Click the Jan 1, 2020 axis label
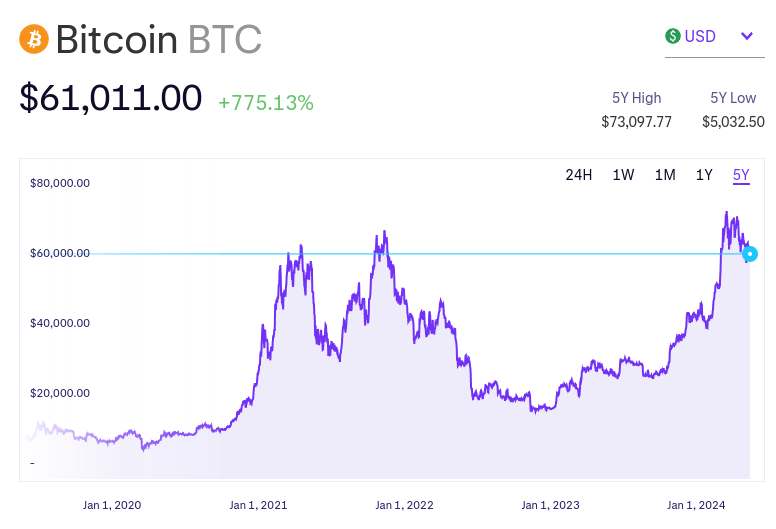Image resolution: width=776 pixels, height=529 pixels. click(112, 505)
